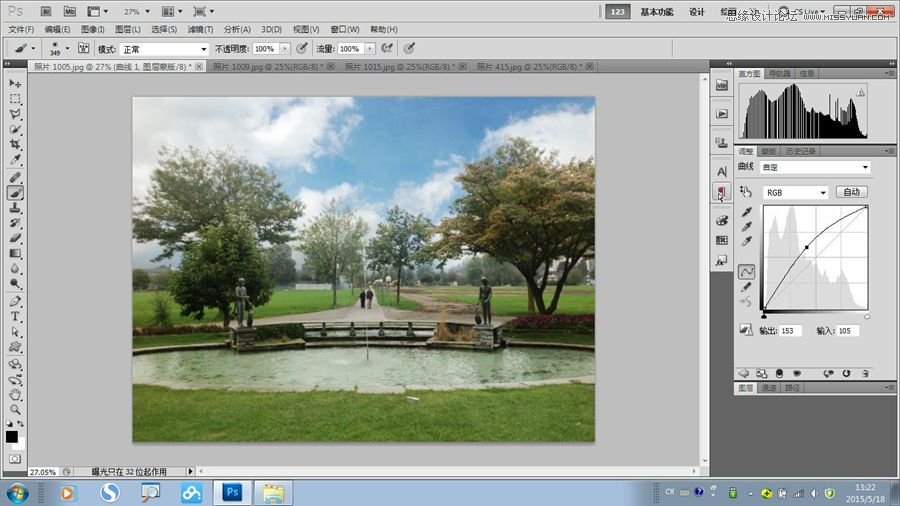Image resolution: width=900 pixels, height=506 pixels.
Task: Select the Pen tool
Action: click(x=15, y=302)
